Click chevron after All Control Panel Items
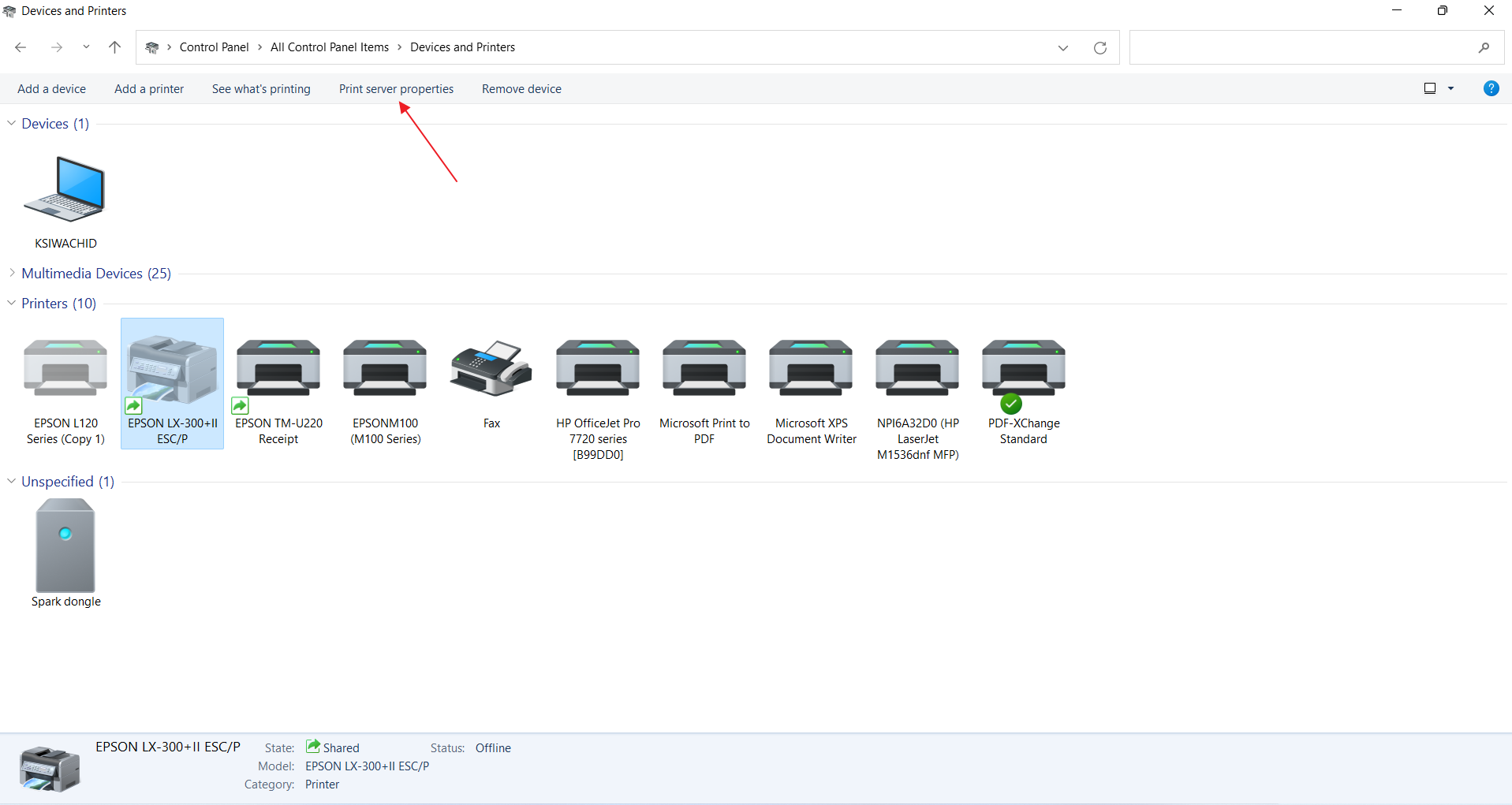The height and width of the screenshot is (805, 1512). click(399, 47)
